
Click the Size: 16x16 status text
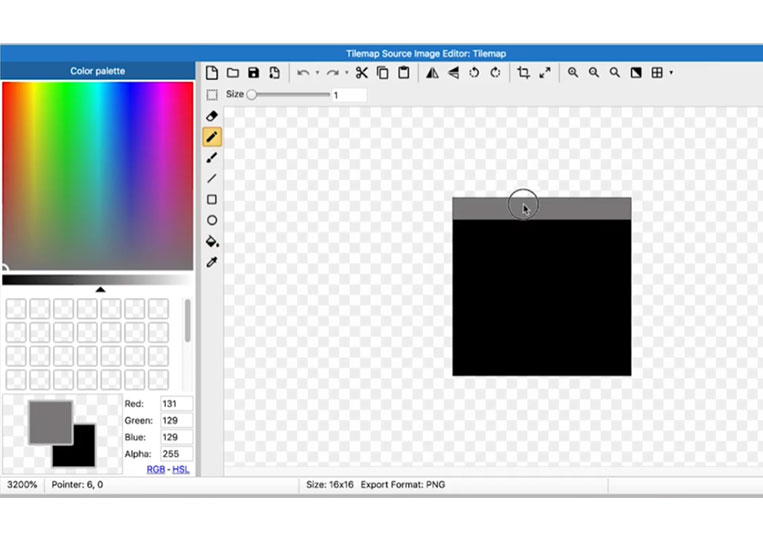click(x=329, y=485)
